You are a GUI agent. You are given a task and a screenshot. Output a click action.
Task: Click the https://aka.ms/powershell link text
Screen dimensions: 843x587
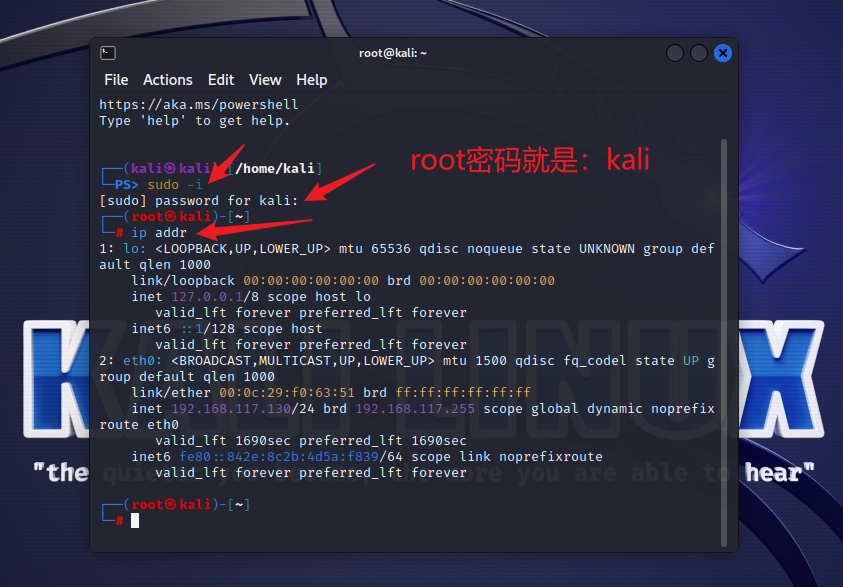click(x=198, y=104)
